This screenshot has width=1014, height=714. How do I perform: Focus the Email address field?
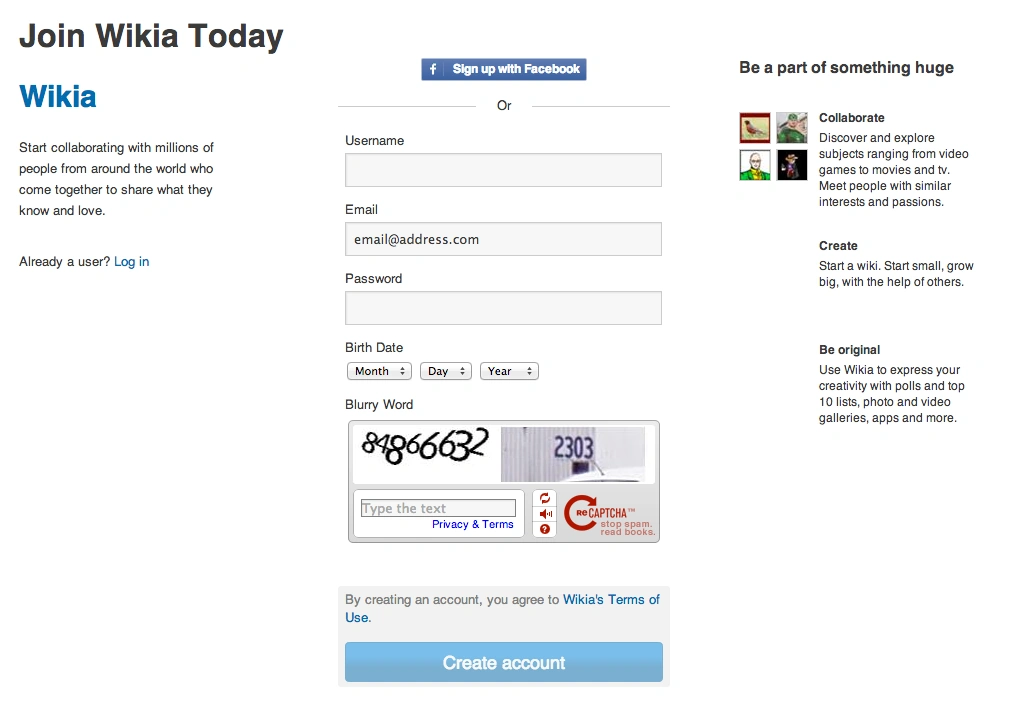503,239
